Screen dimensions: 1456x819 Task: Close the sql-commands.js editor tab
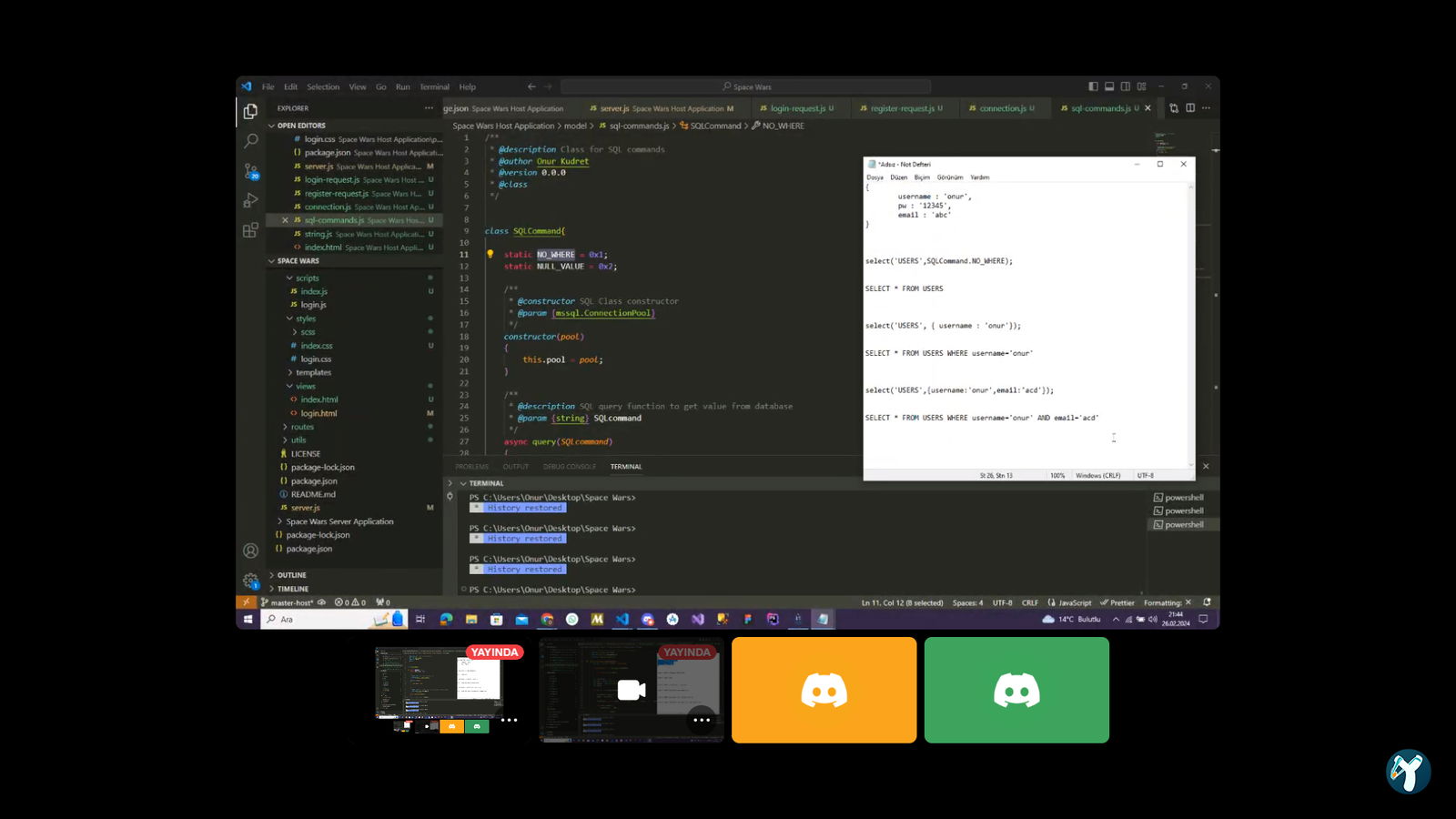(x=1148, y=108)
